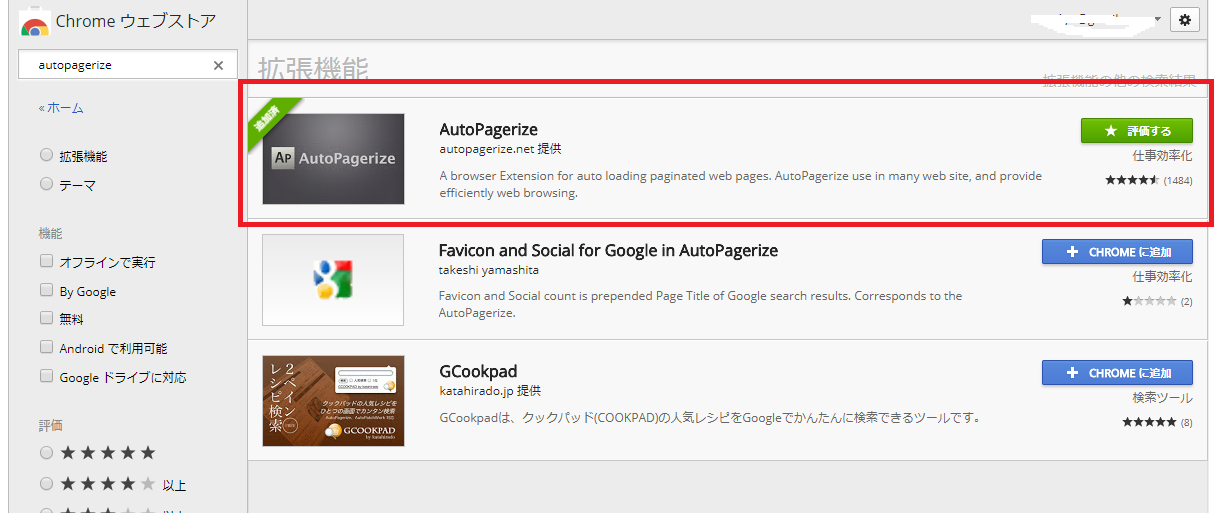Image resolution: width=1227 pixels, height=513 pixels.
Task: Enable Android で利用可能 filter
Action: 46,347
